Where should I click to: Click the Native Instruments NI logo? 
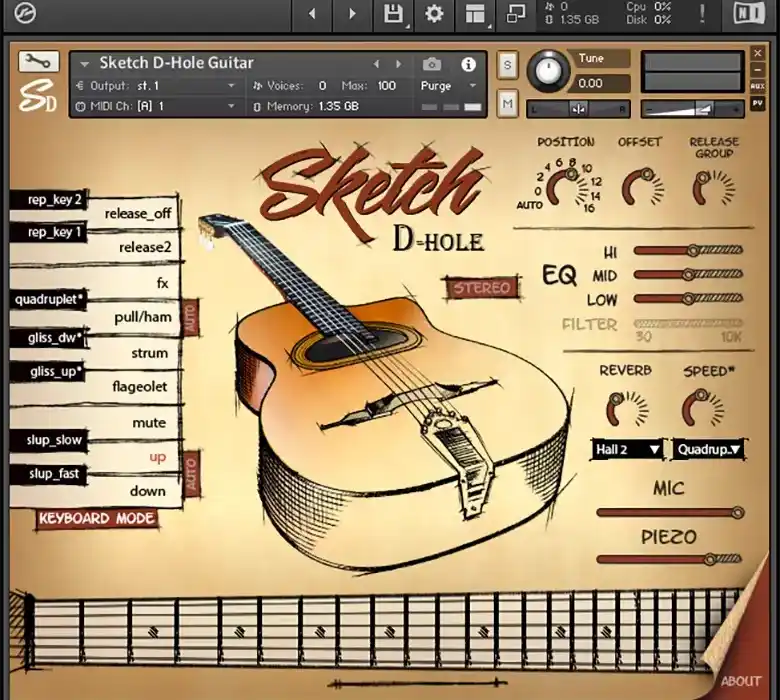[x=749, y=13]
